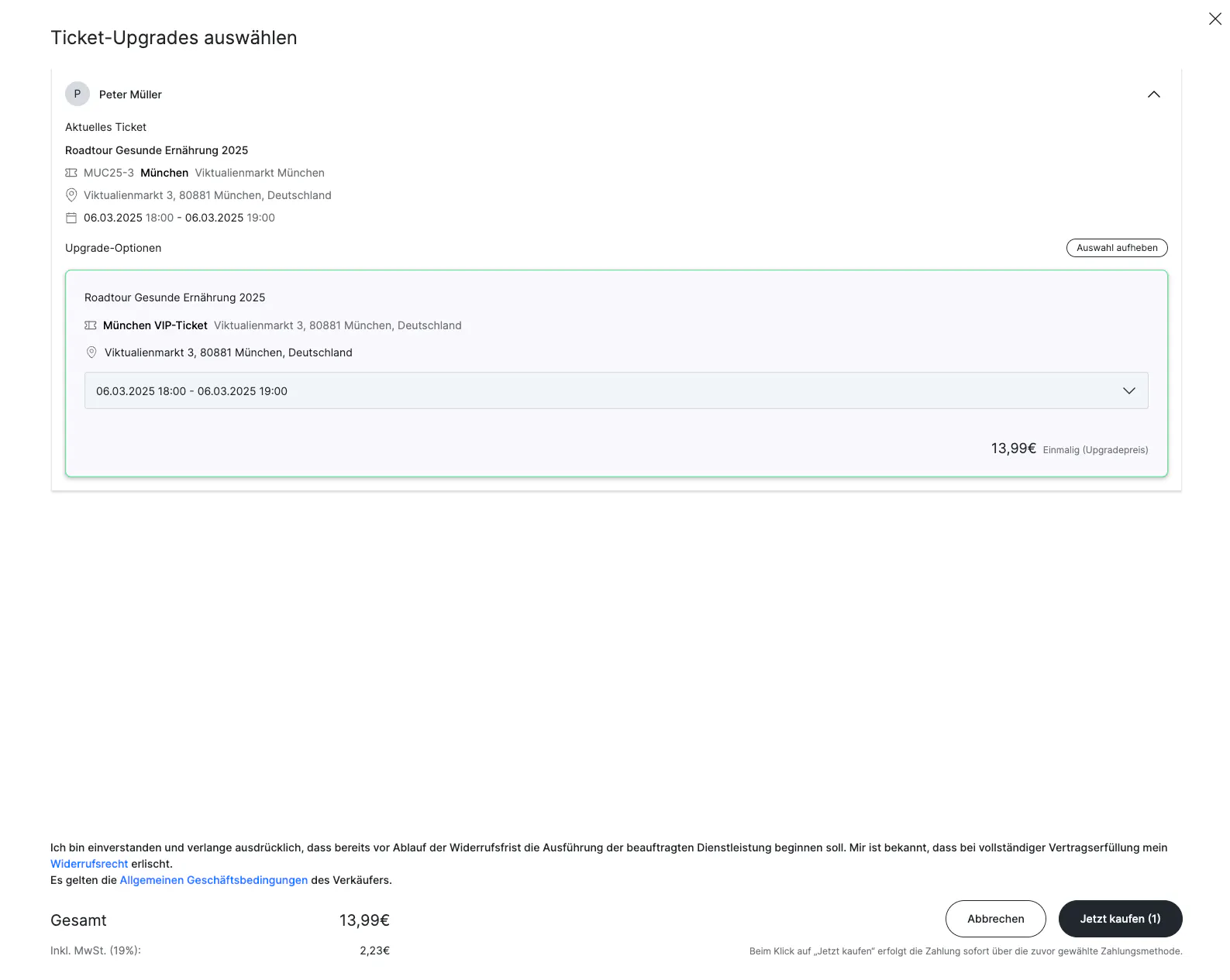Click Jetzt kaufen to purchase upgrade
This screenshot has width=1230, height=980.
1120,919
